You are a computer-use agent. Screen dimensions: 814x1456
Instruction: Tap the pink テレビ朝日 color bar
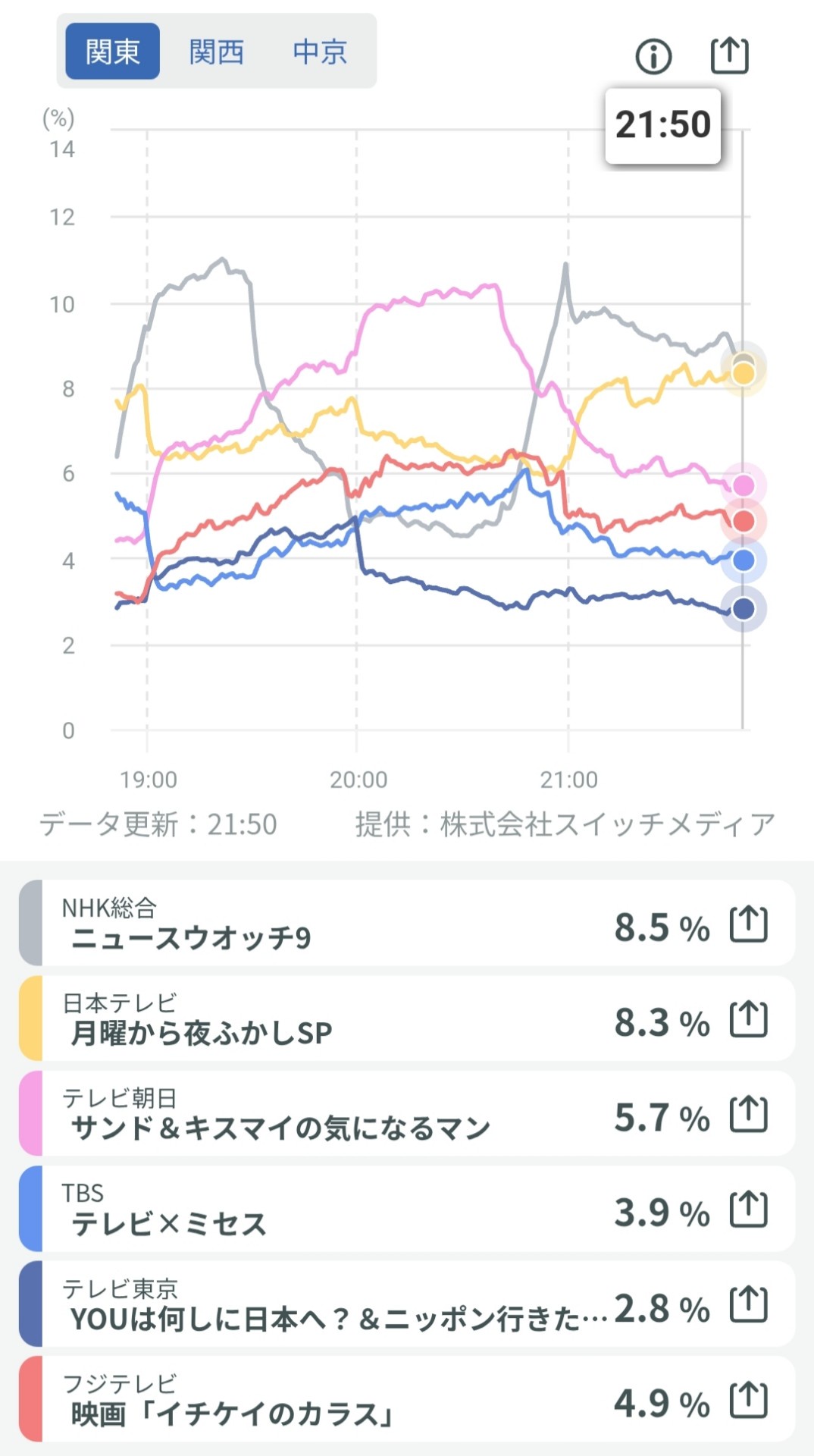click(x=30, y=1113)
